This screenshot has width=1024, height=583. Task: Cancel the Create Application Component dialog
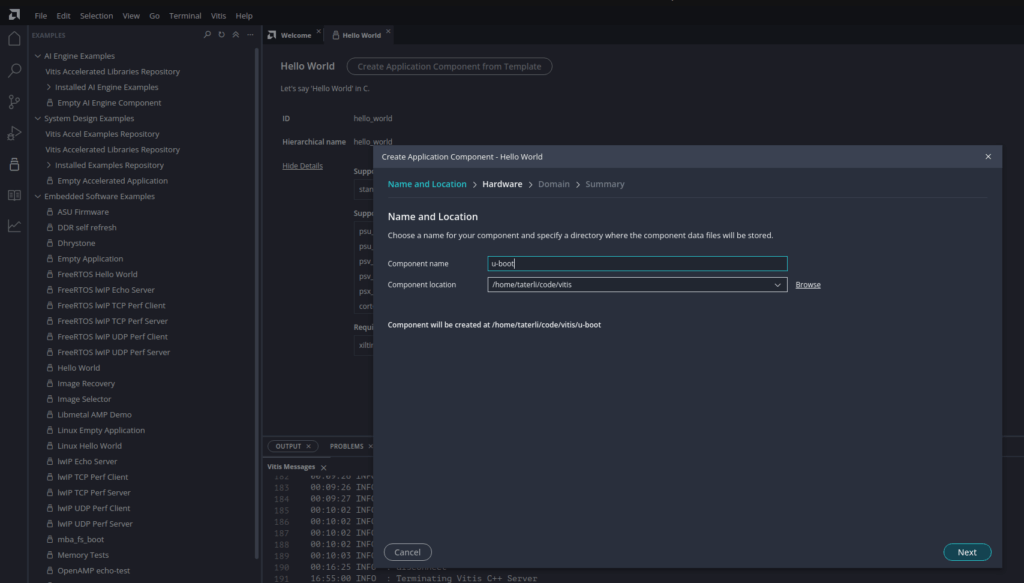tap(408, 552)
